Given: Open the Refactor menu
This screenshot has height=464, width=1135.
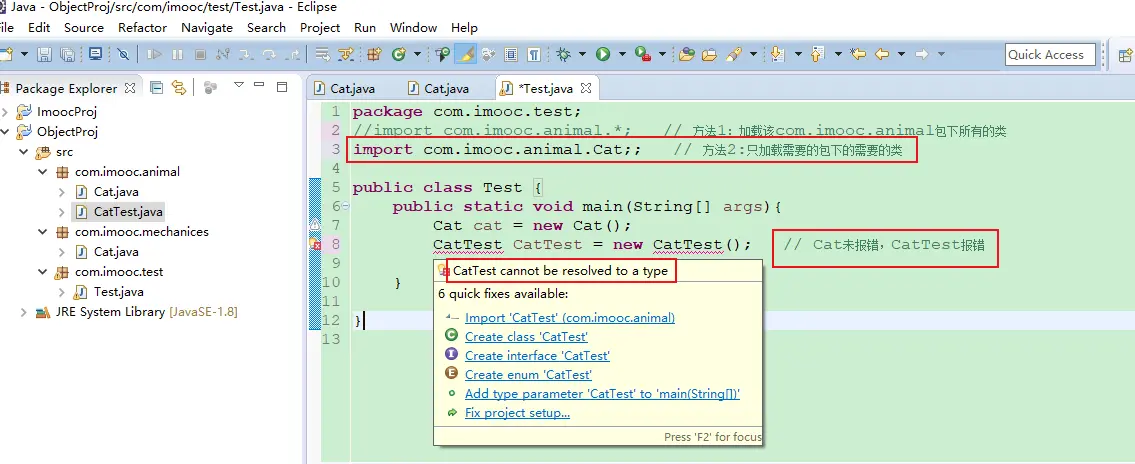Looking at the screenshot, I should pyautogui.click(x=142, y=27).
